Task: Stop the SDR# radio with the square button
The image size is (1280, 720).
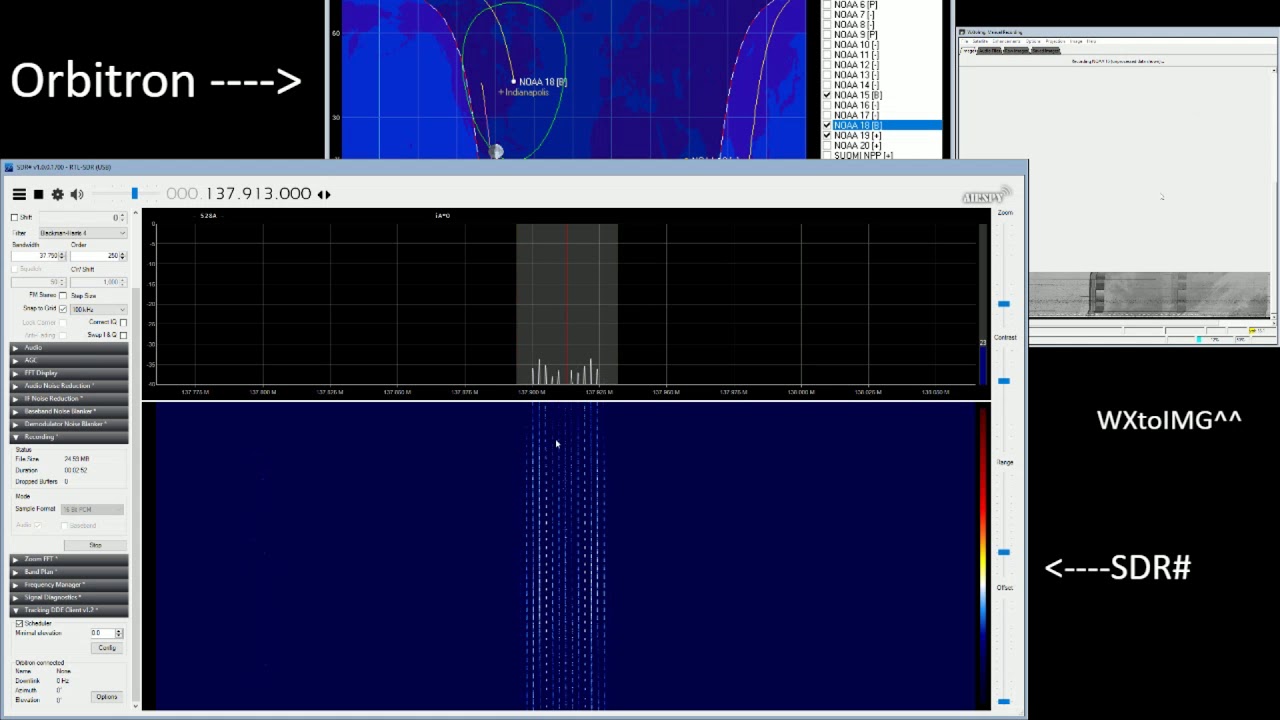Action: click(39, 194)
